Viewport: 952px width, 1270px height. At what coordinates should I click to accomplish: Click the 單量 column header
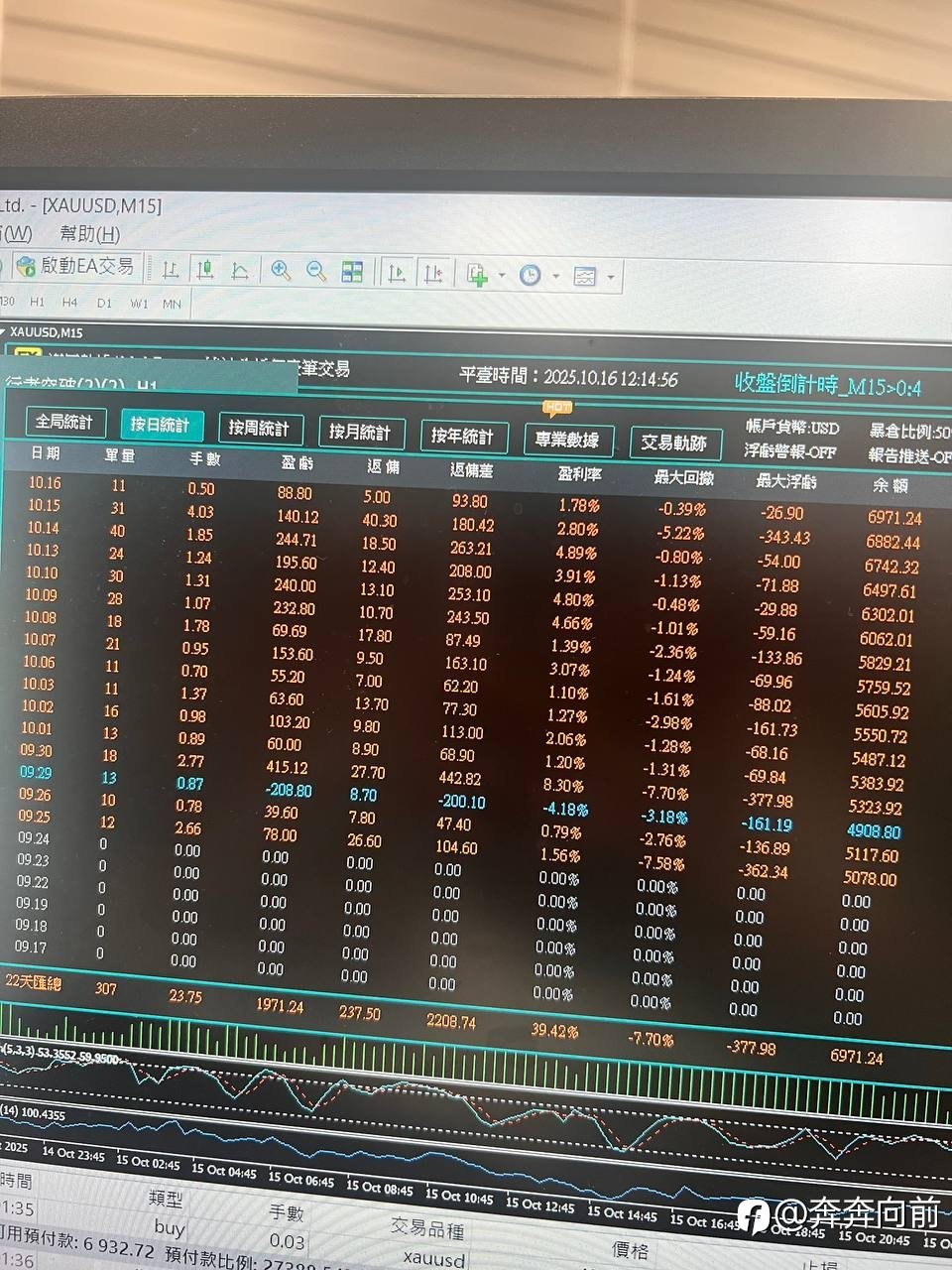click(x=120, y=456)
